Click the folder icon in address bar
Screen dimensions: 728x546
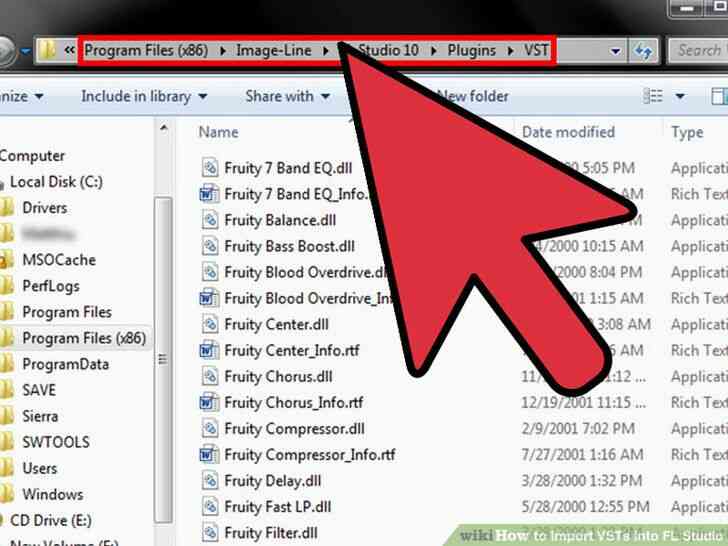47,50
